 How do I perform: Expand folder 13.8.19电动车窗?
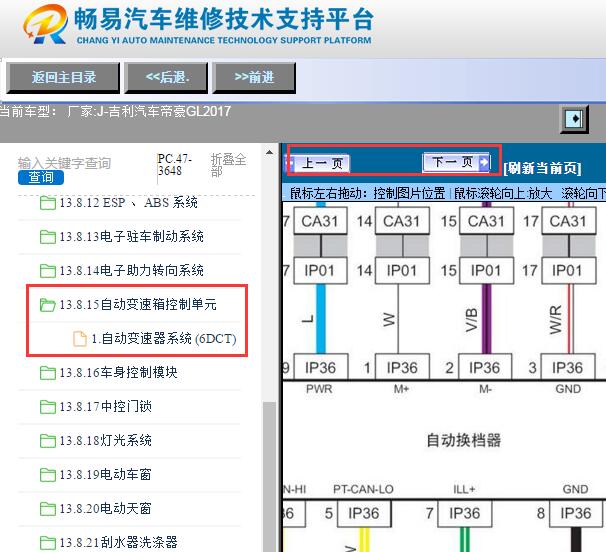[x=96, y=475]
